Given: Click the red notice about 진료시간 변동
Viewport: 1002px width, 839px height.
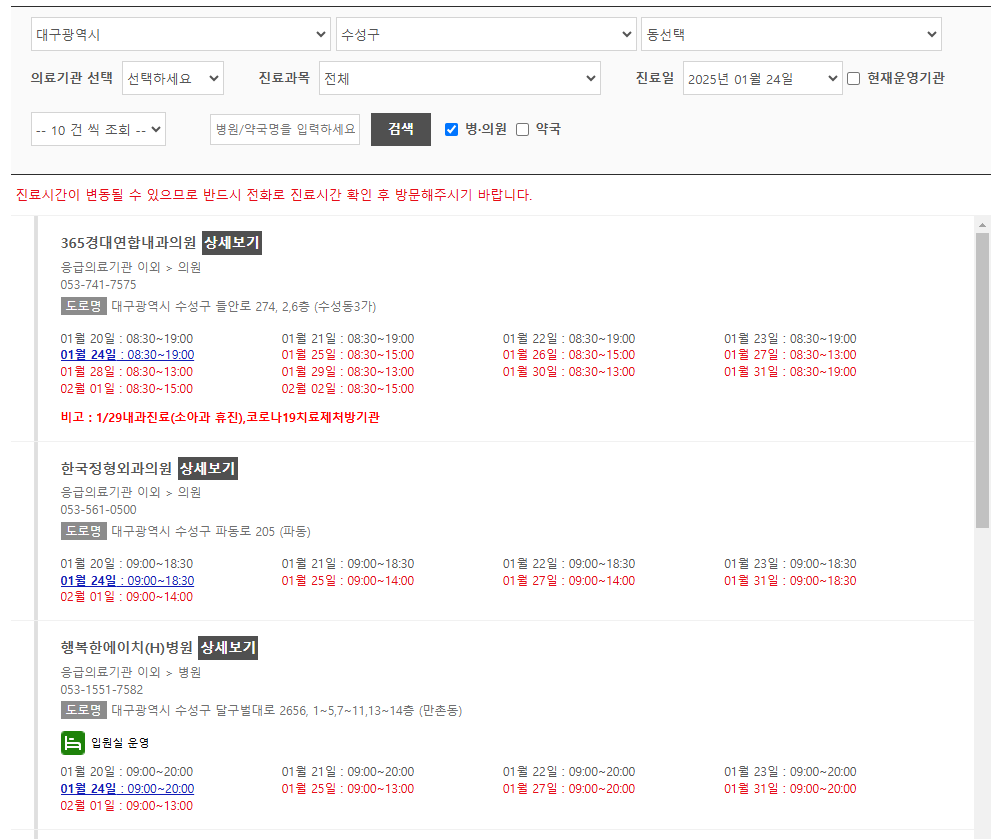Looking at the screenshot, I should tap(274, 195).
